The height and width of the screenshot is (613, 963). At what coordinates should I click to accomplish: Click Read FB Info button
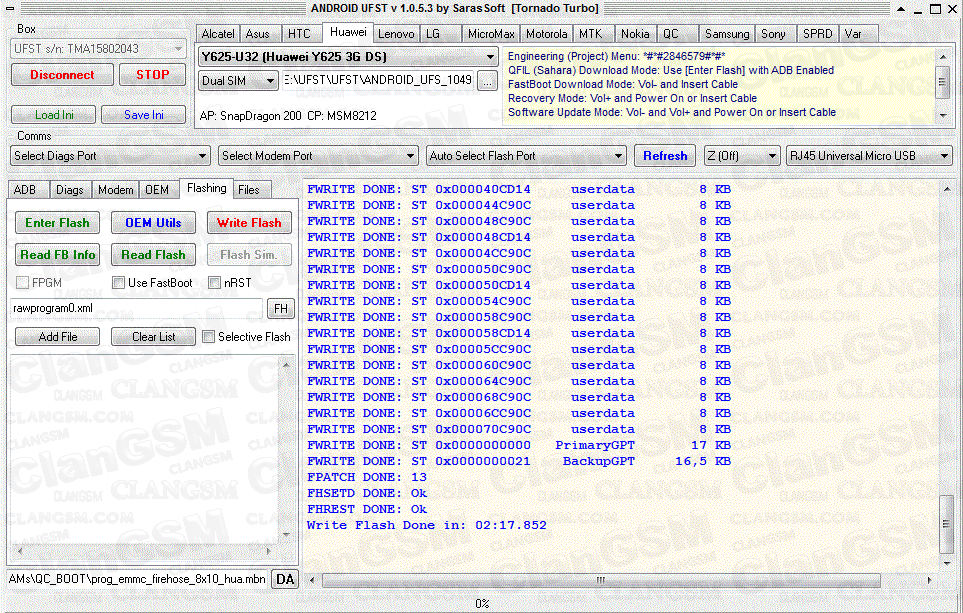(x=57, y=255)
